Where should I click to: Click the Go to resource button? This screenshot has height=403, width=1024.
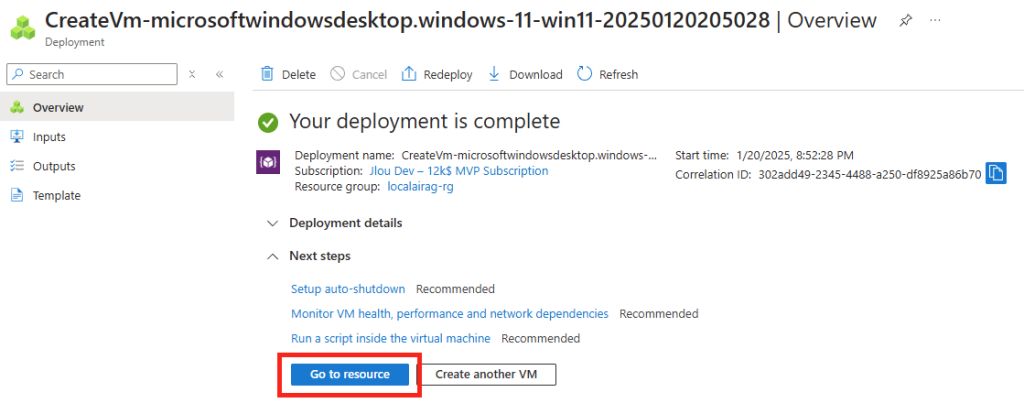point(350,374)
